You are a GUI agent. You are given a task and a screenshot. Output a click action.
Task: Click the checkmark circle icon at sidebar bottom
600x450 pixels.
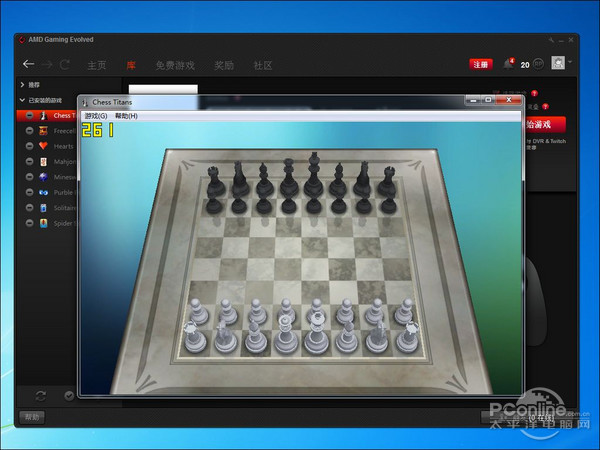[x=69, y=396]
